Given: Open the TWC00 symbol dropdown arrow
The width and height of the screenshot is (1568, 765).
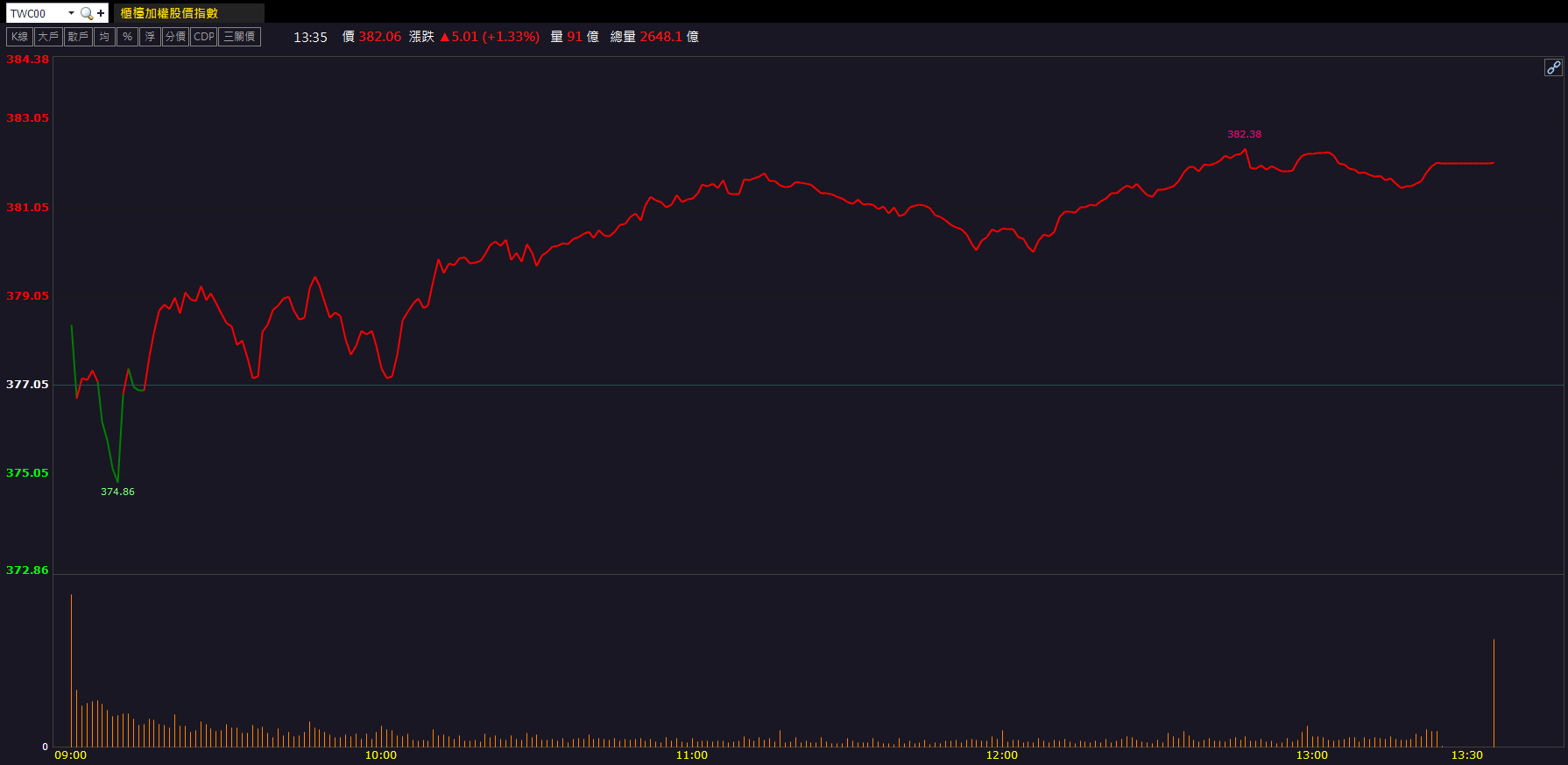Looking at the screenshot, I should point(71,13).
